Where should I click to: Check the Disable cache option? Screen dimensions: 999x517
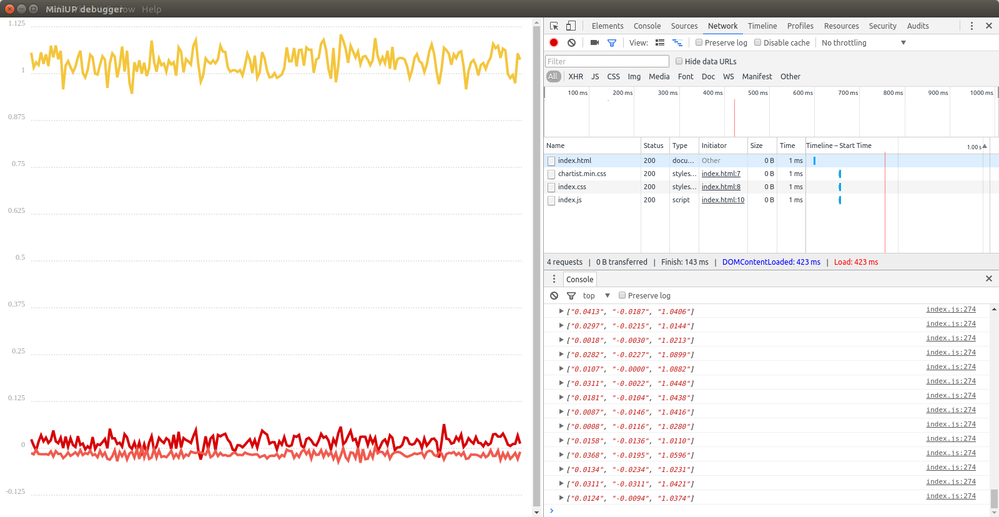758,43
